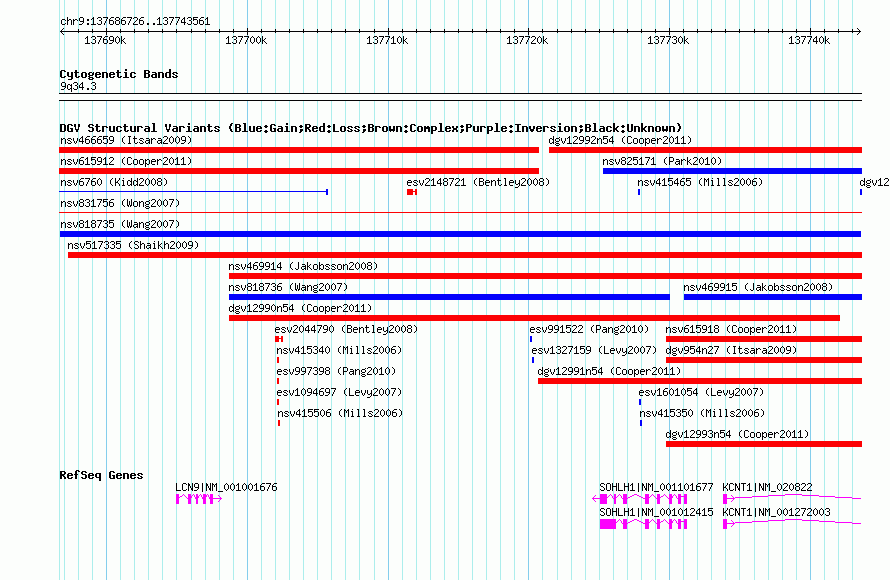890x580 pixels.
Task: Click the nsv415506 (Mills2006) red tick
Action: coord(279,423)
